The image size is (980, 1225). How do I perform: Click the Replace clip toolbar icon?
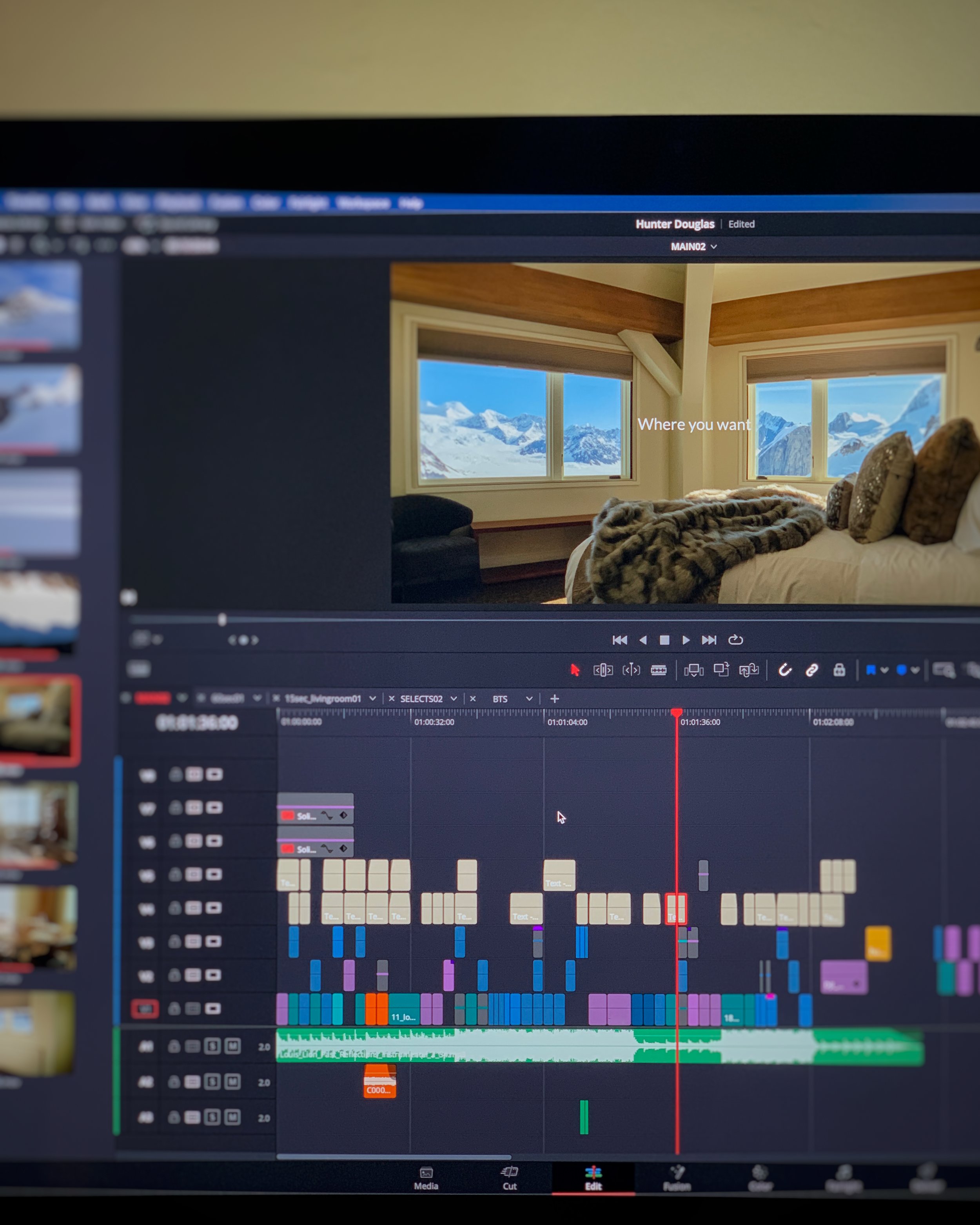[749, 670]
